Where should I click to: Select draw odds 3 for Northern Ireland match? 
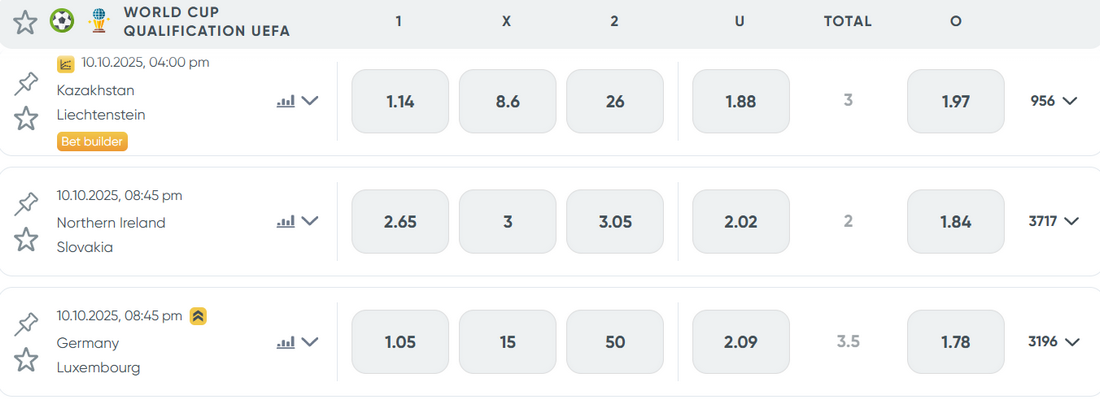coord(507,222)
